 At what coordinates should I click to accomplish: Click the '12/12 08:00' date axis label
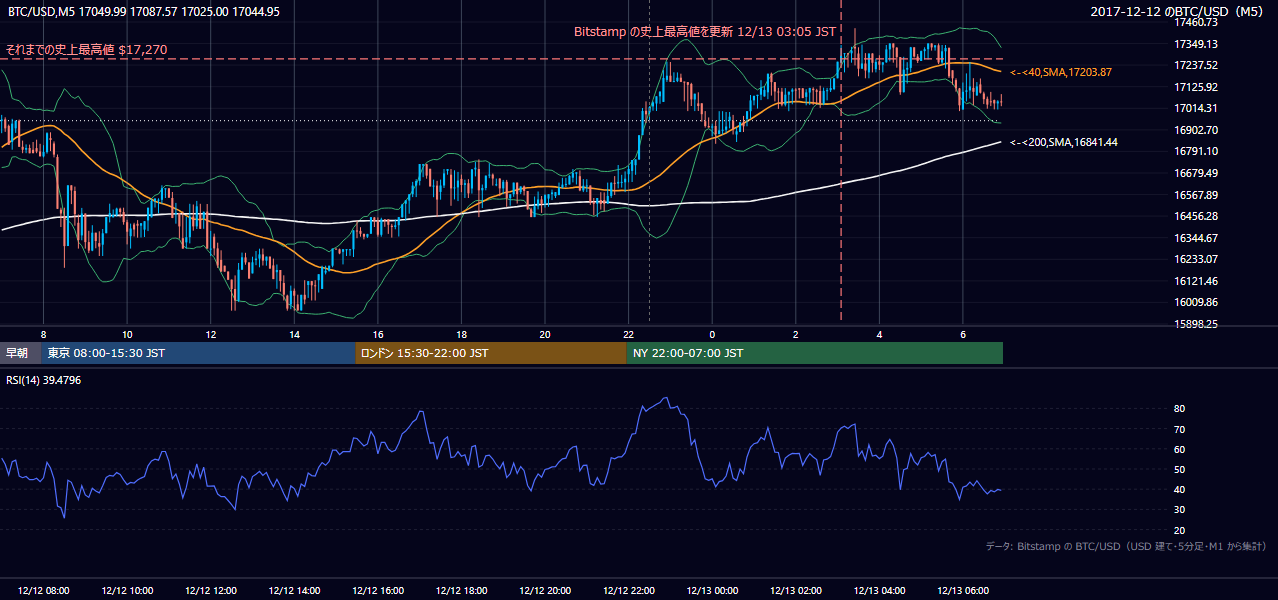[x=44, y=591]
